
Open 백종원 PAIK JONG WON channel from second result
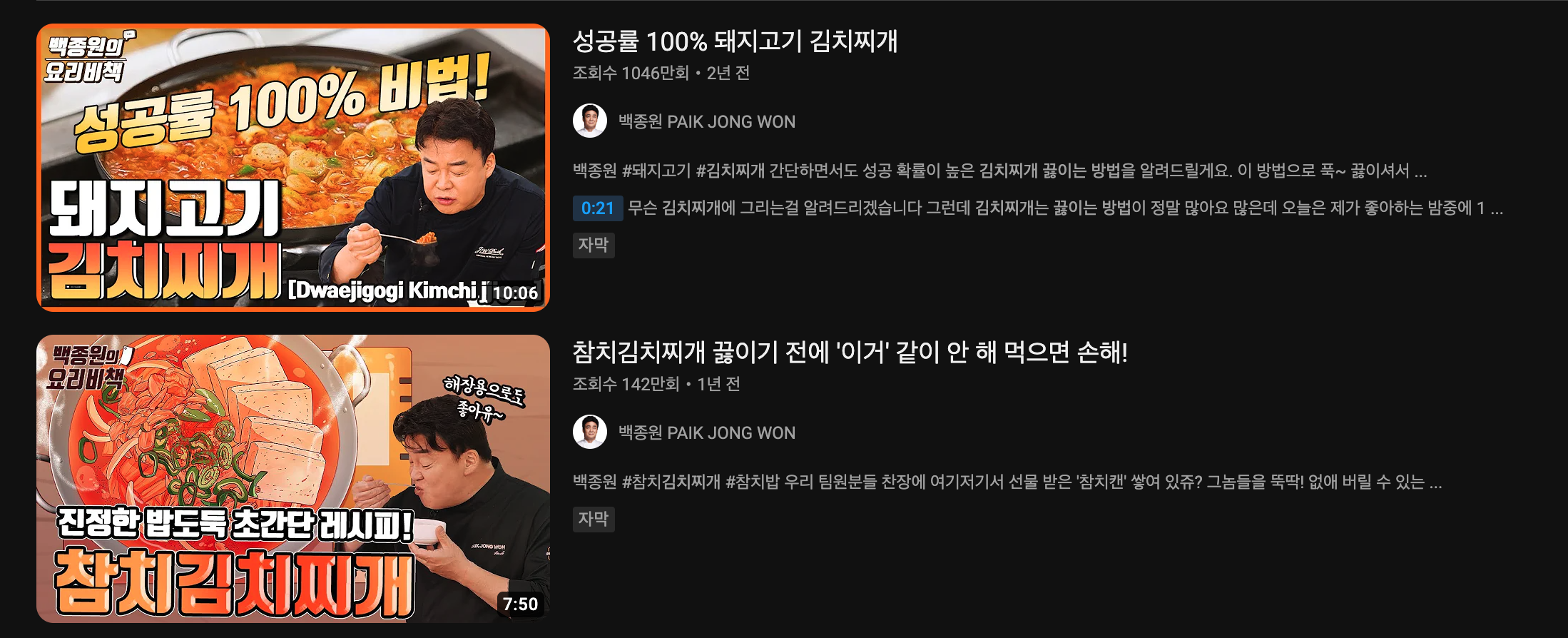[706, 433]
